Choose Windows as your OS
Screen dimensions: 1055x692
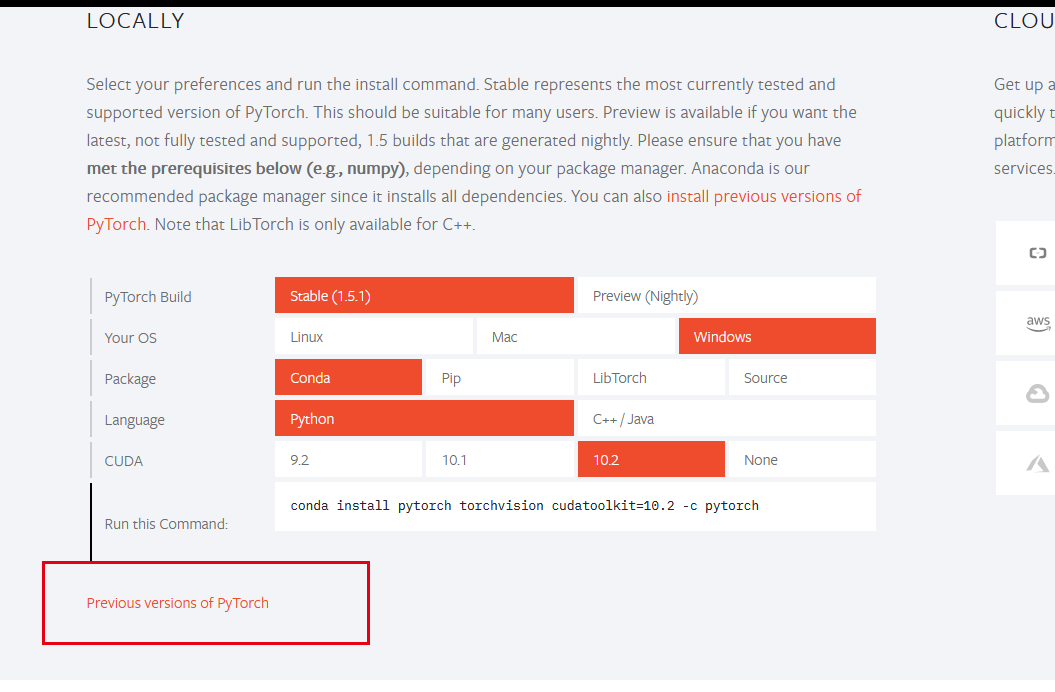point(777,336)
